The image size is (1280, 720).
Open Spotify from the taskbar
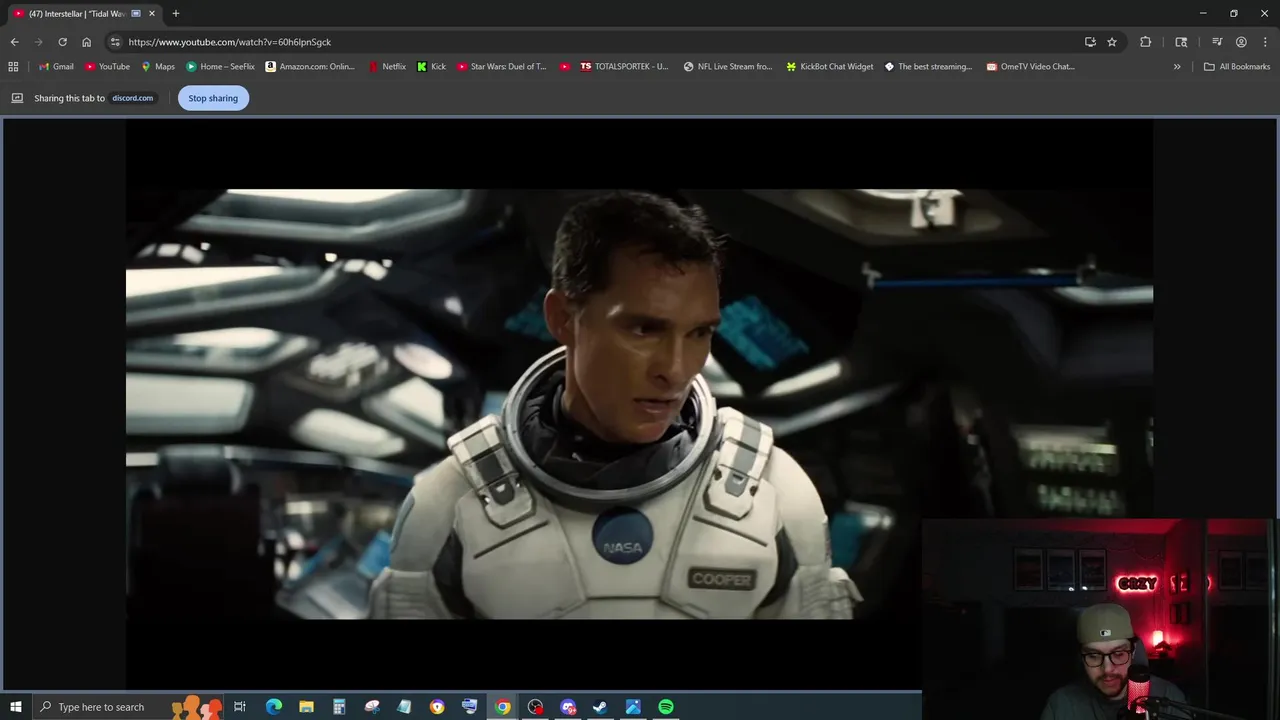[x=666, y=707]
